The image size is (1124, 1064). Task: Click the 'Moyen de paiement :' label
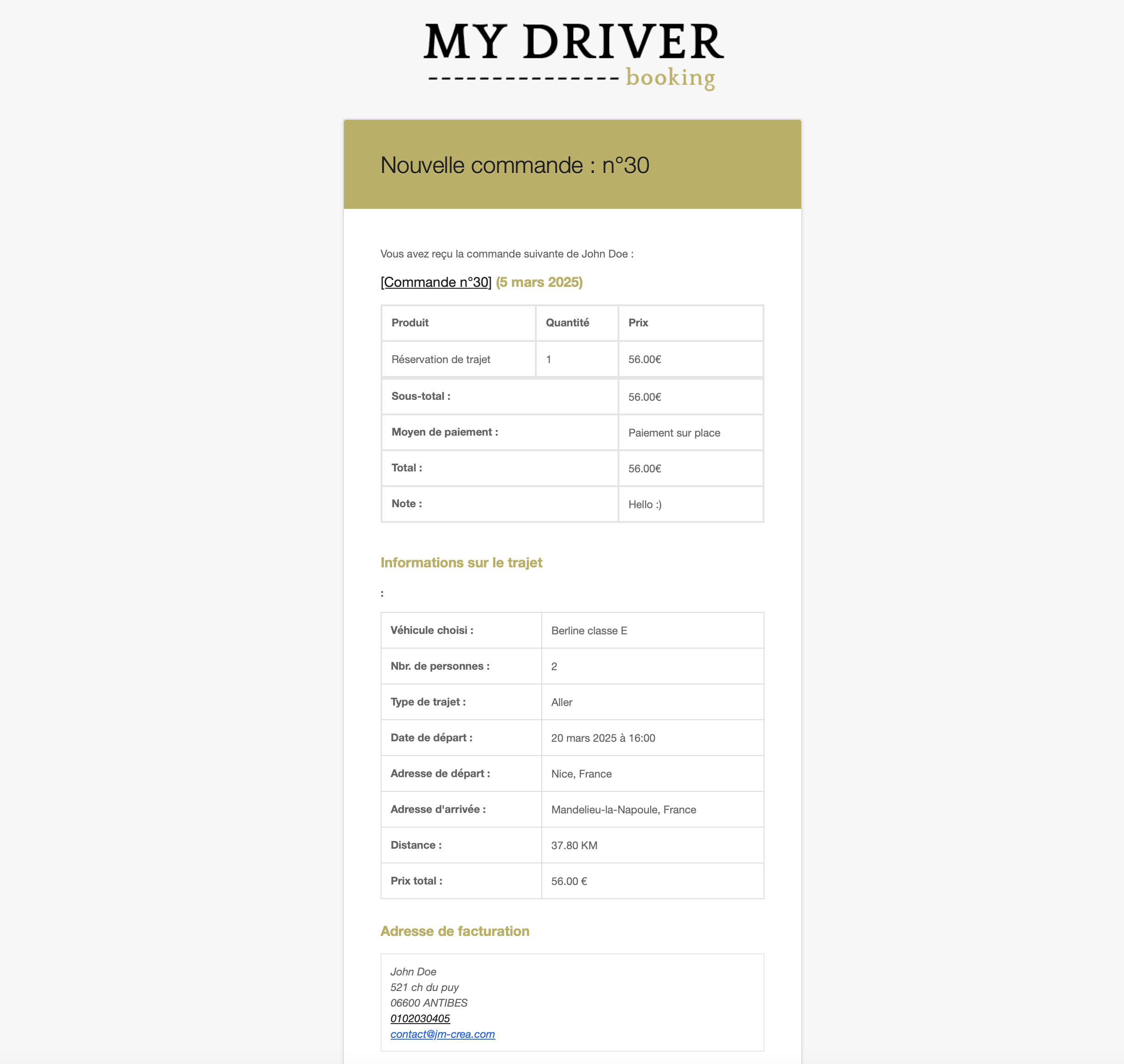click(445, 432)
